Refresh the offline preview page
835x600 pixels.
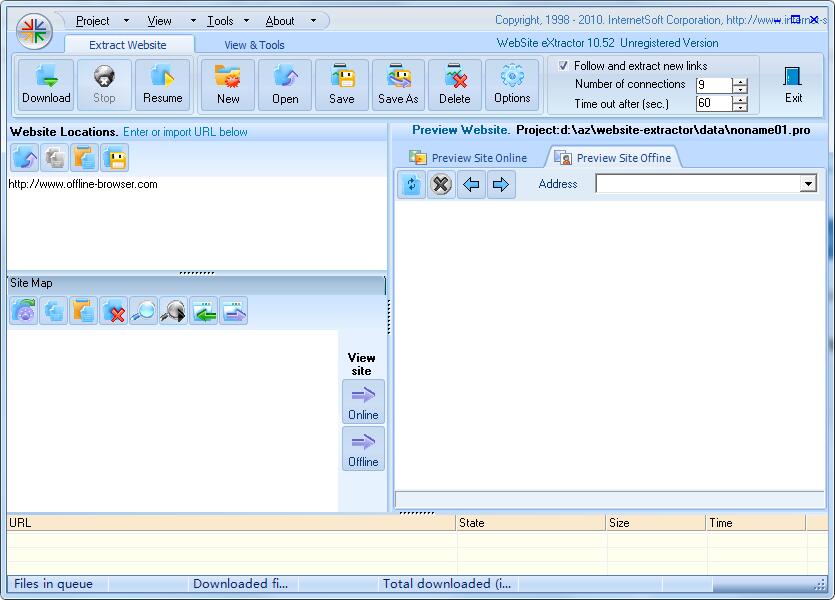(x=411, y=184)
